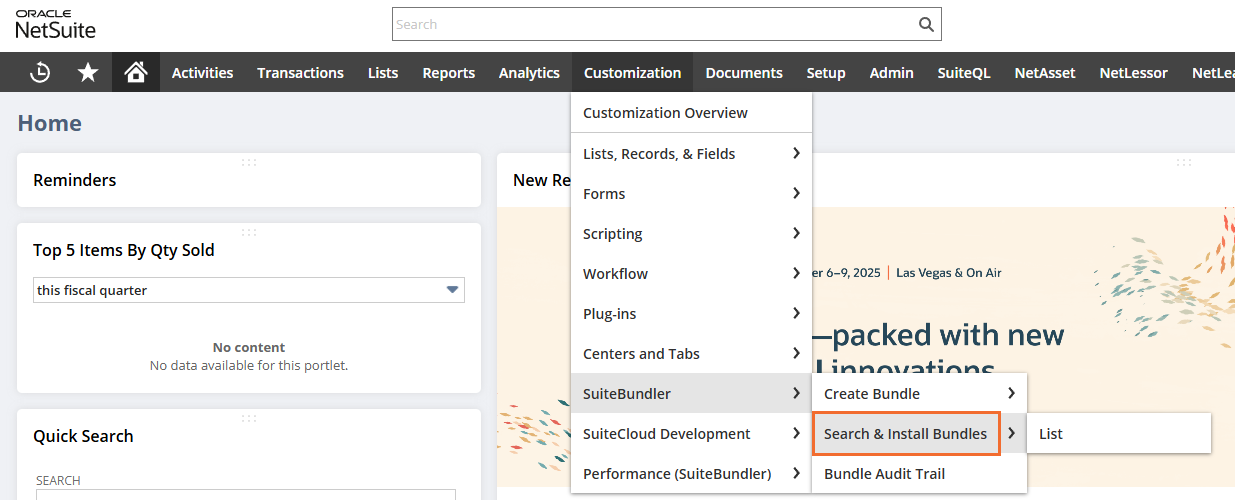The height and width of the screenshot is (500, 1235).
Task: Grab the Quick Search portlet drag handle
Action: (x=249, y=418)
